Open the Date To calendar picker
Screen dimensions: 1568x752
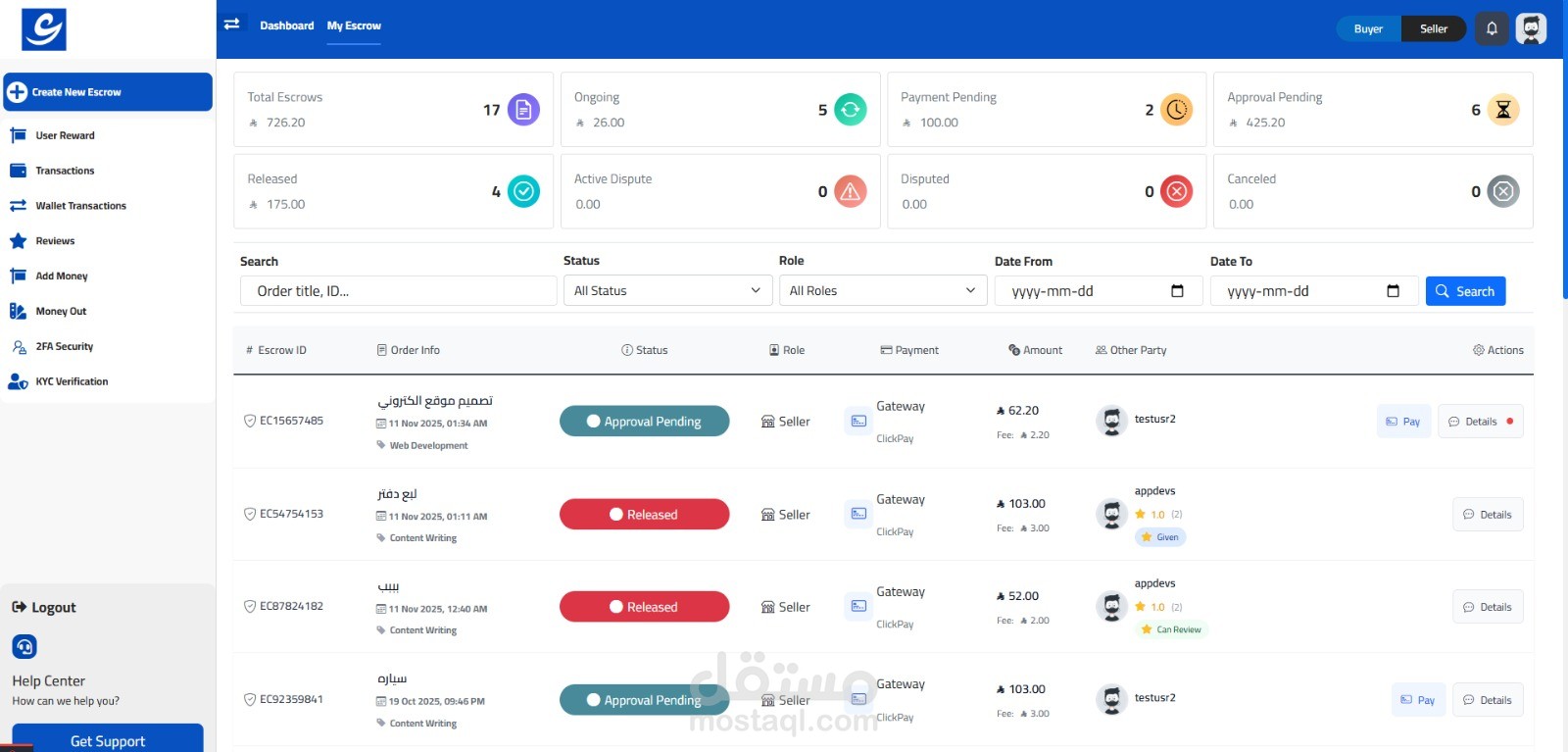(1393, 291)
